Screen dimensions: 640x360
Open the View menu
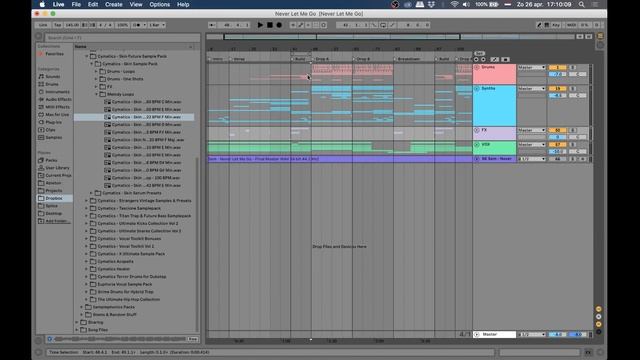pyautogui.click(x=136, y=4)
